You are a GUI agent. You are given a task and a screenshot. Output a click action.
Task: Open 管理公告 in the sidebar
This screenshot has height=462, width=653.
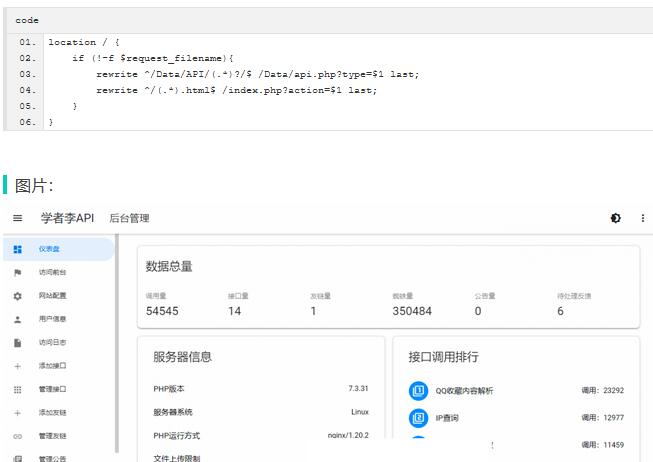coord(52,458)
